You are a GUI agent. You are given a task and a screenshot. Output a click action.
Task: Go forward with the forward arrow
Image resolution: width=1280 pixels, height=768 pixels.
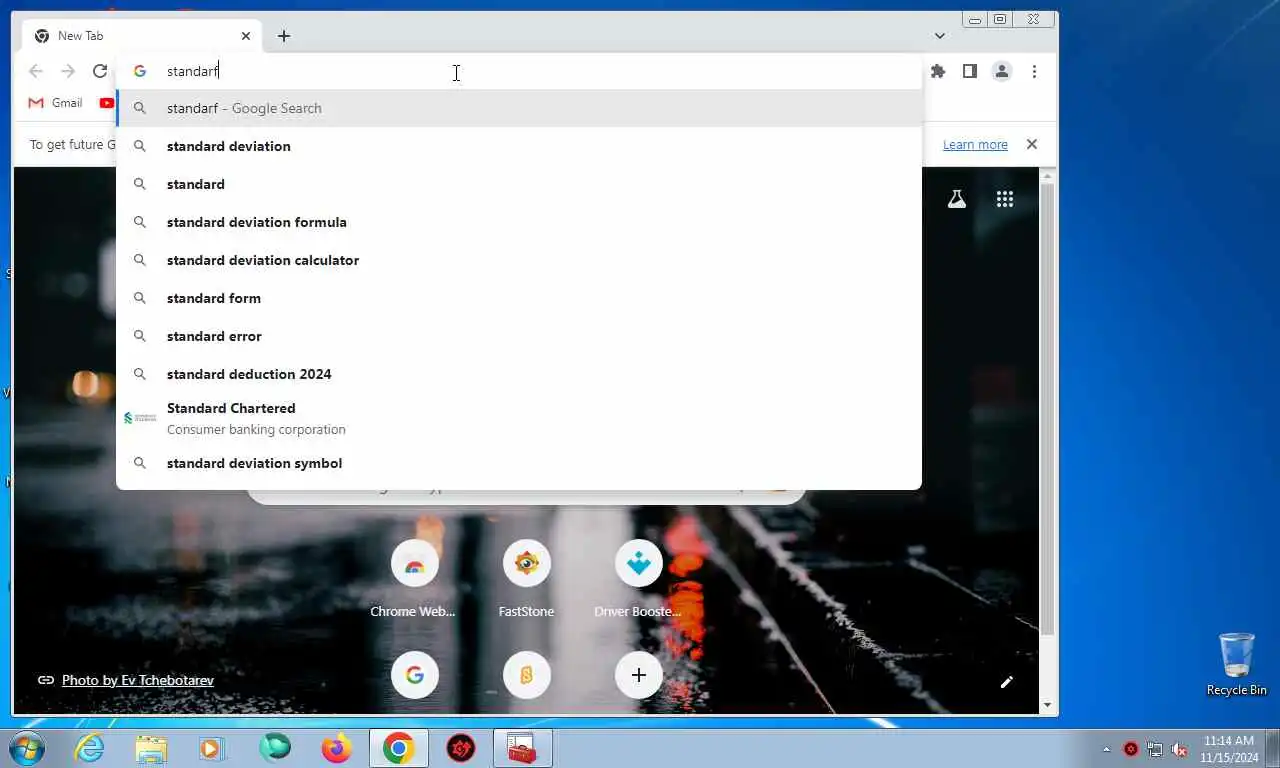pyautogui.click(x=68, y=71)
